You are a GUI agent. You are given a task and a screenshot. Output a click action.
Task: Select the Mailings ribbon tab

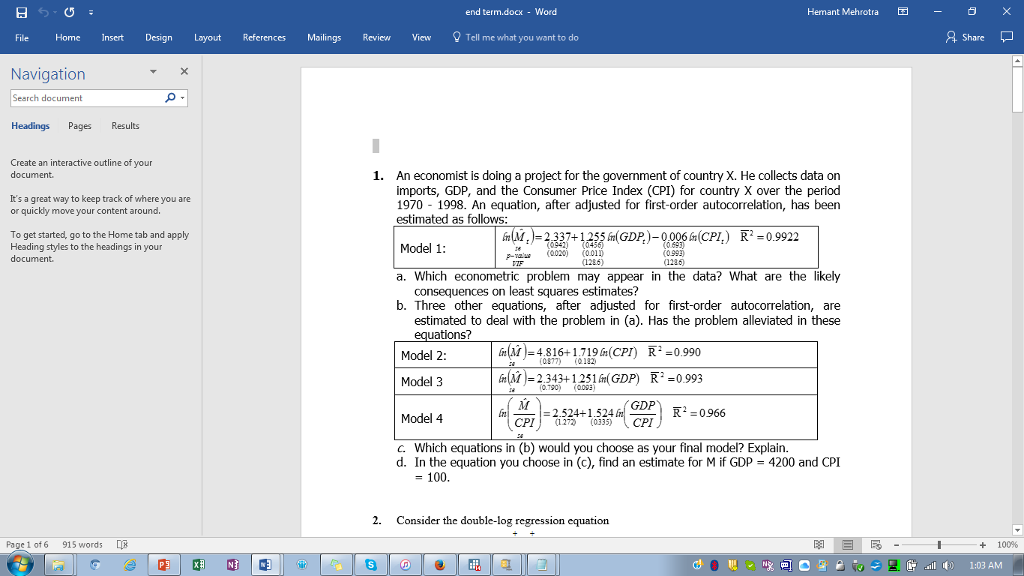pos(324,38)
